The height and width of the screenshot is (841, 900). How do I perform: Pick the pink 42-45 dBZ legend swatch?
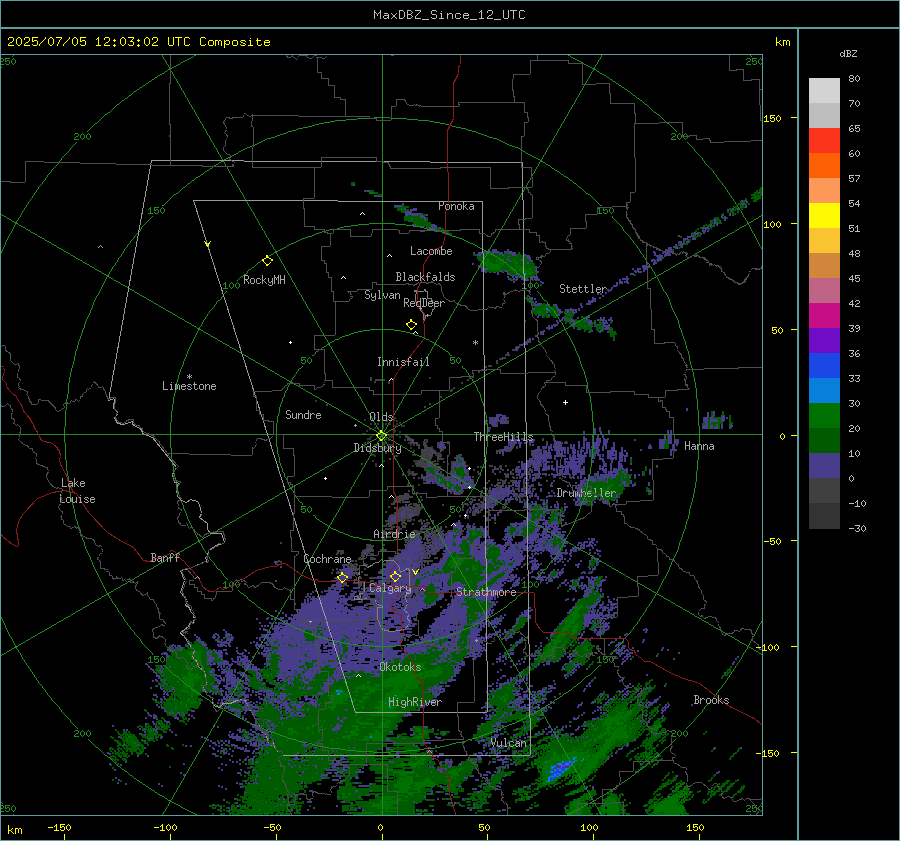824,290
